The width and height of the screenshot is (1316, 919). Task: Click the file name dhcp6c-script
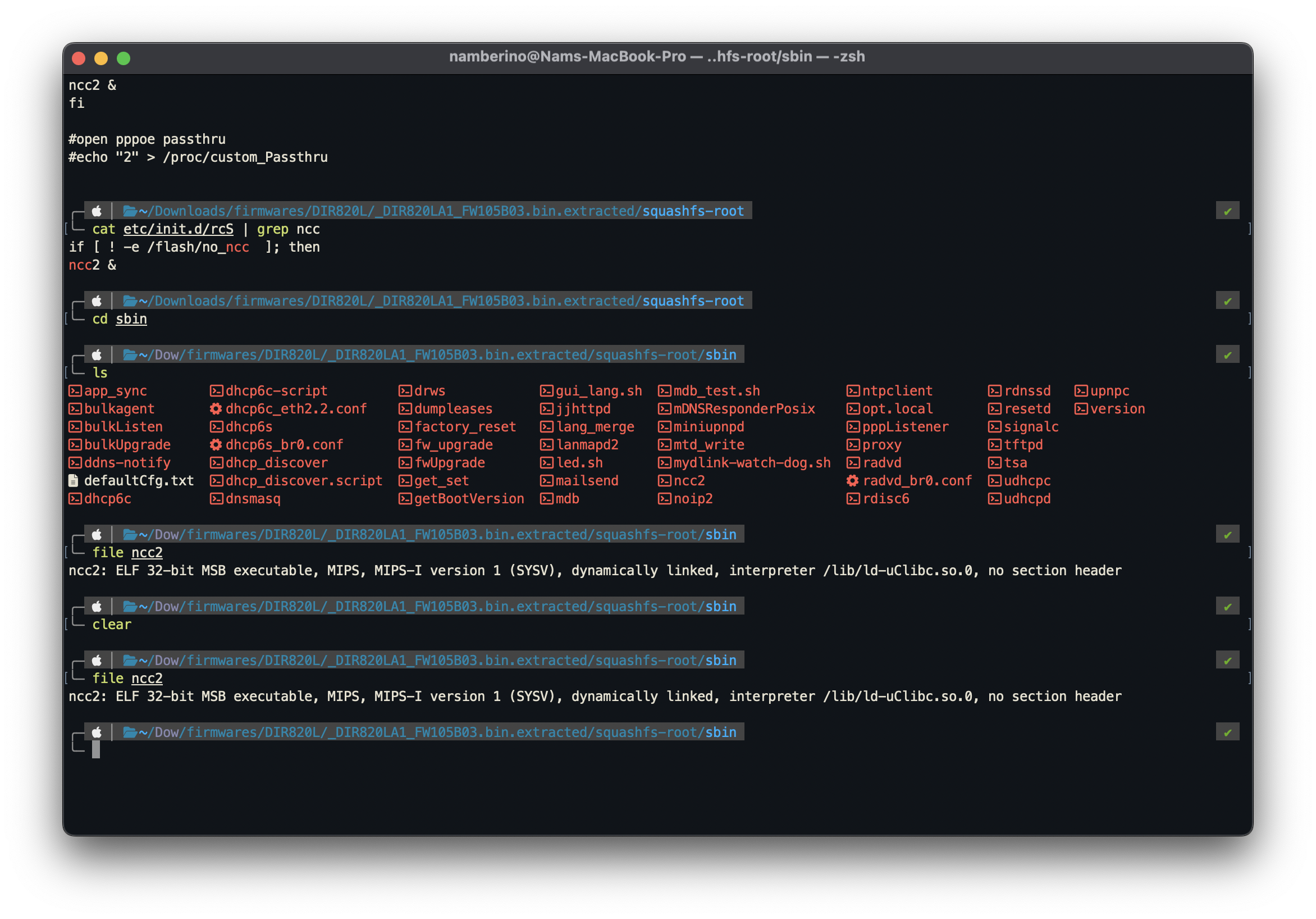pyautogui.click(x=276, y=391)
